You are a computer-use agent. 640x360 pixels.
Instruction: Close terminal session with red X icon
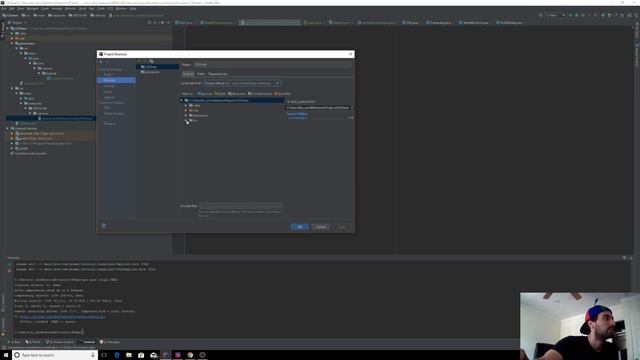pyautogui.click(x=9, y=270)
